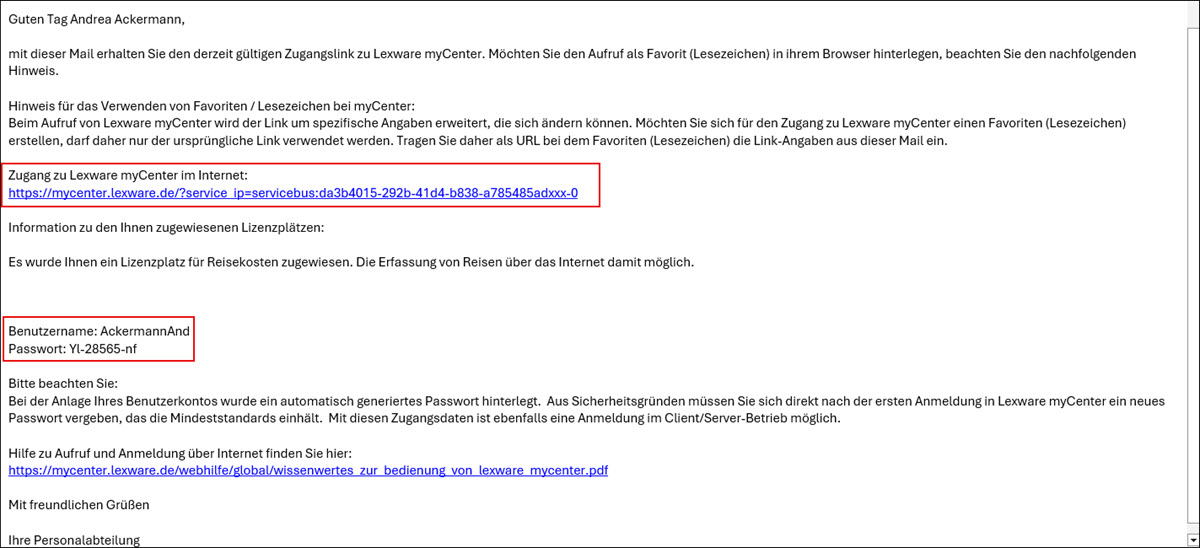Image resolution: width=1200 pixels, height=548 pixels.
Task: Click the 'Information zu den Ihnen zugewiesenen Lizenzplätzen' line
Action: click(x=166, y=228)
